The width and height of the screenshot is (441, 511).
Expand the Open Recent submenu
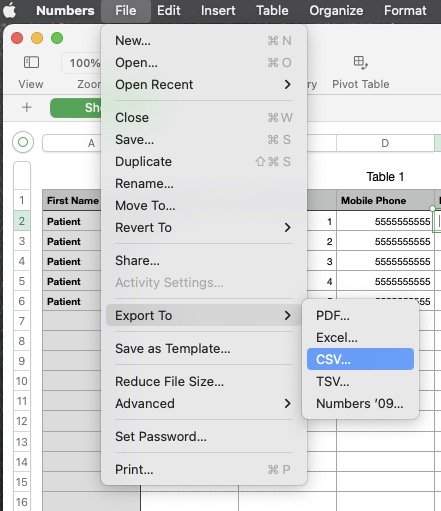pos(204,85)
